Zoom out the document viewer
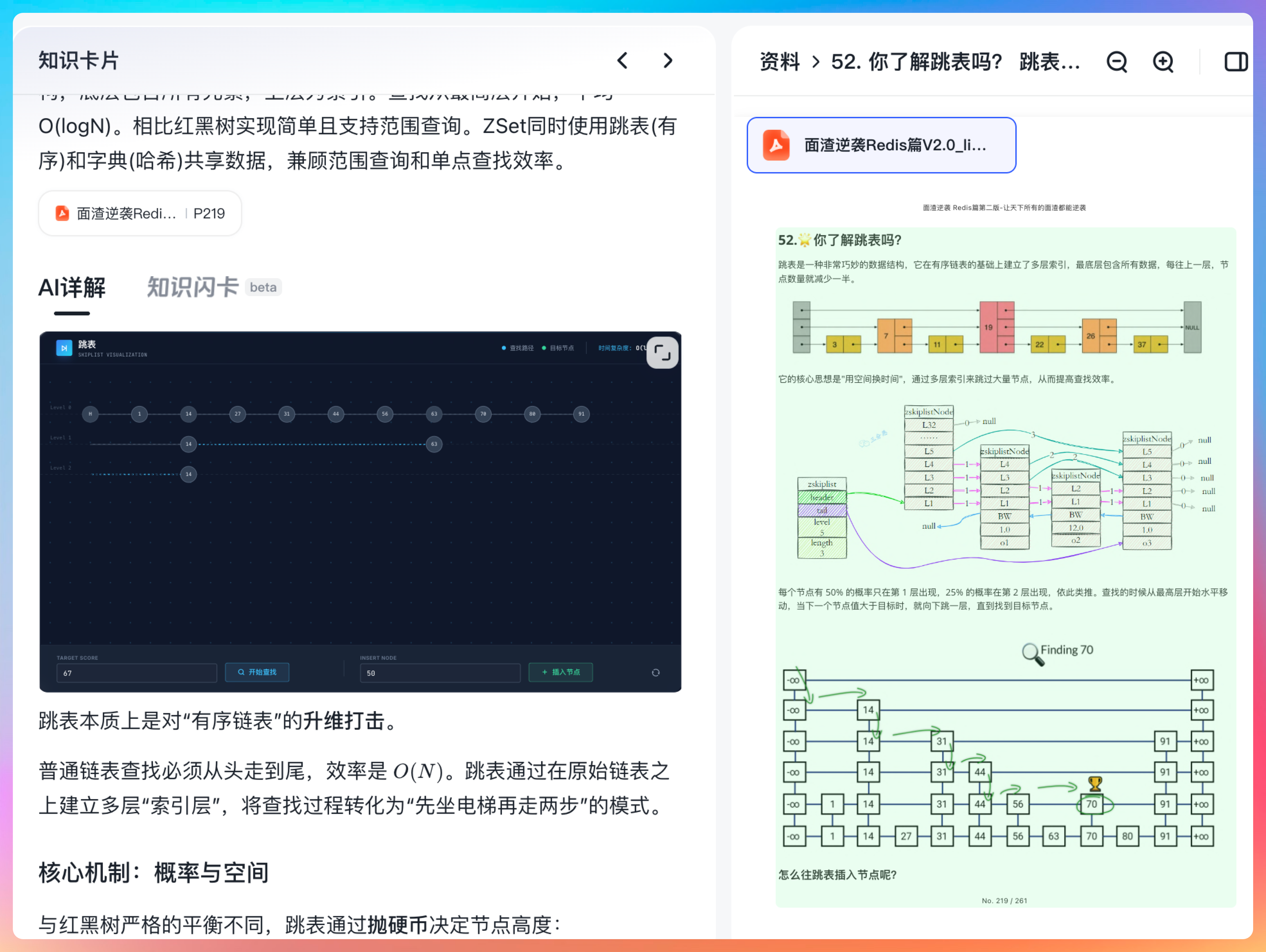This screenshot has width=1266, height=952. click(x=1116, y=62)
